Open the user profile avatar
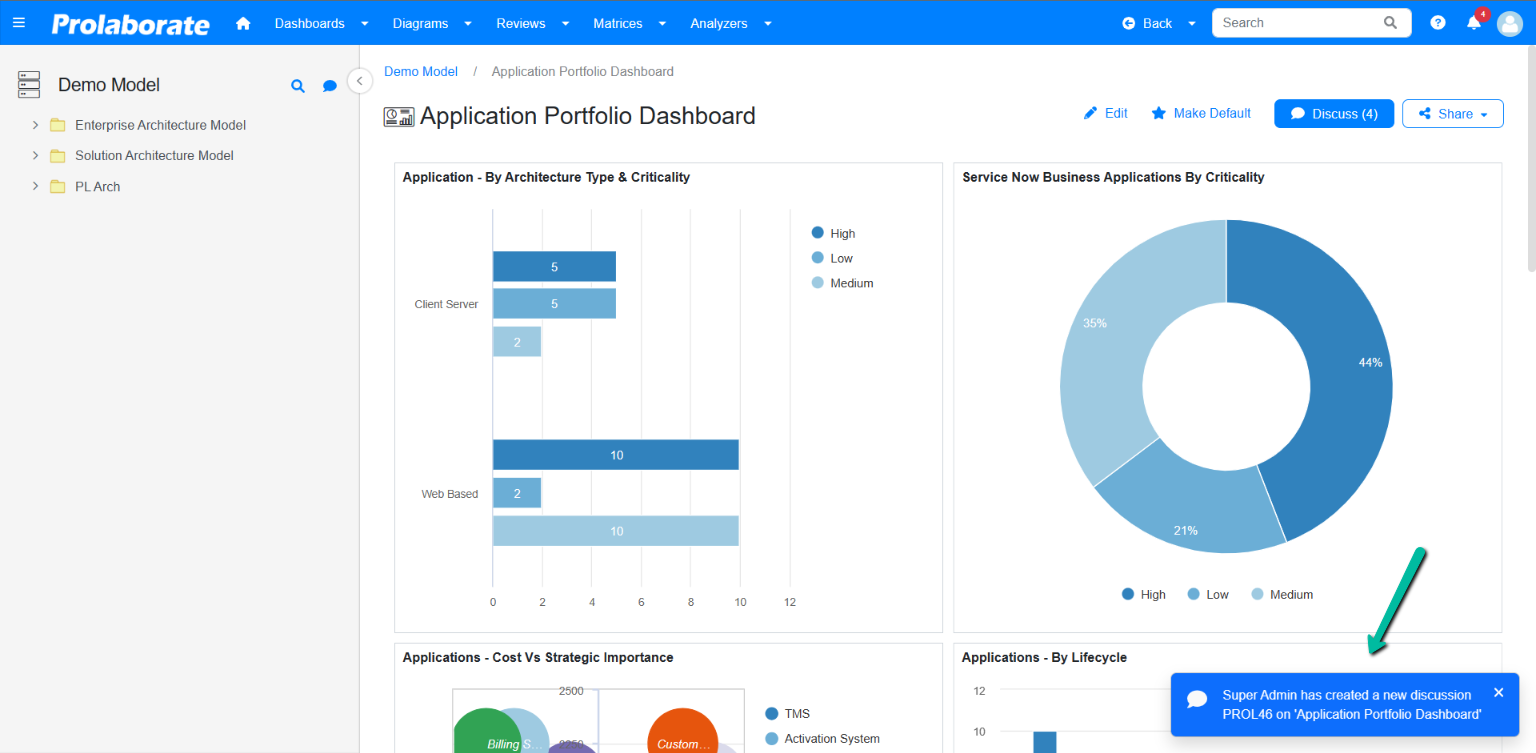The height and width of the screenshot is (753, 1536). 1509,23
